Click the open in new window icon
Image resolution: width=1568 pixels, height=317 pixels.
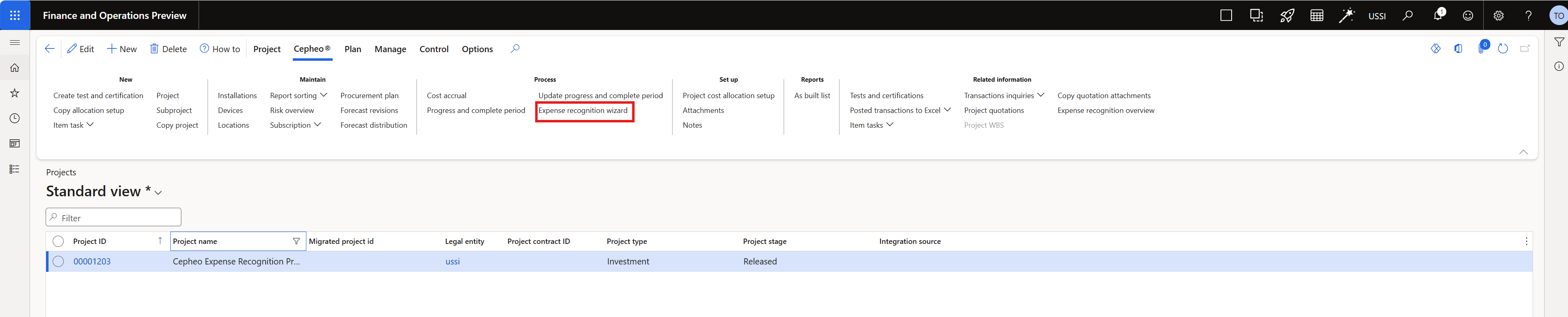tap(1525, 48)
